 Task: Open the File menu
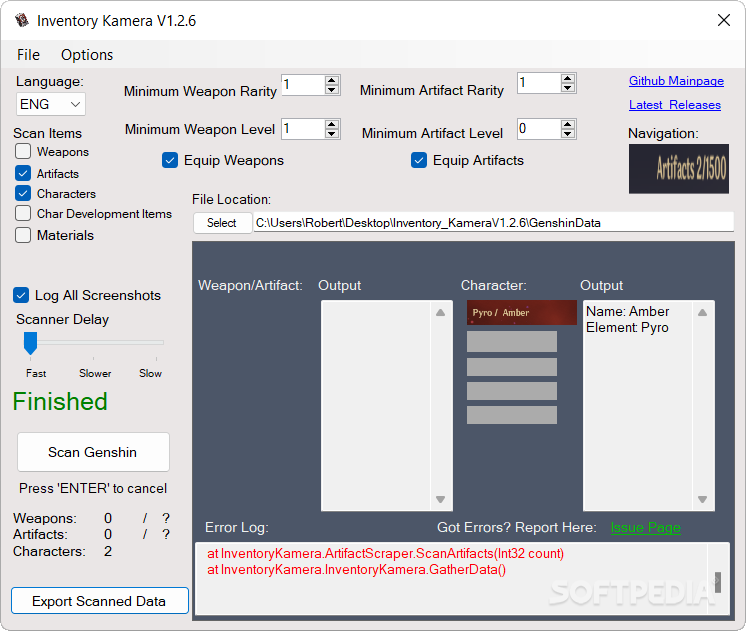point(29,55)
